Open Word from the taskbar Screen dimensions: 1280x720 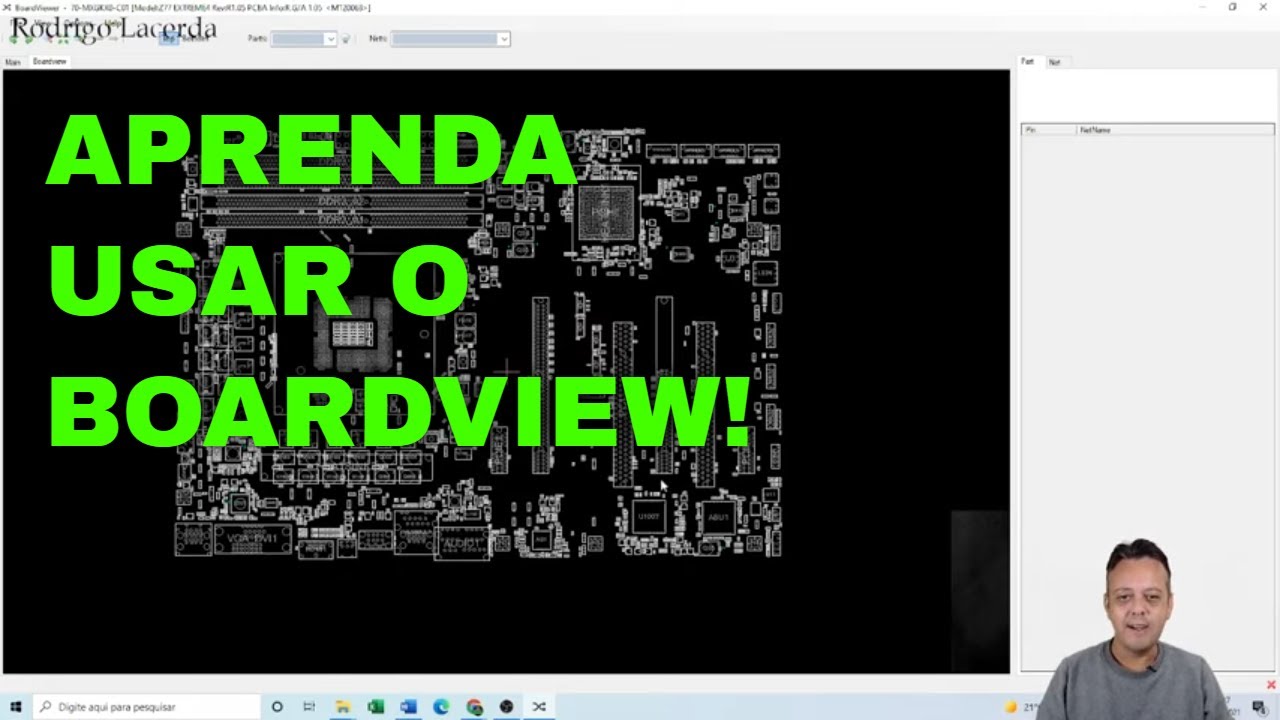[x=408, y=707]
